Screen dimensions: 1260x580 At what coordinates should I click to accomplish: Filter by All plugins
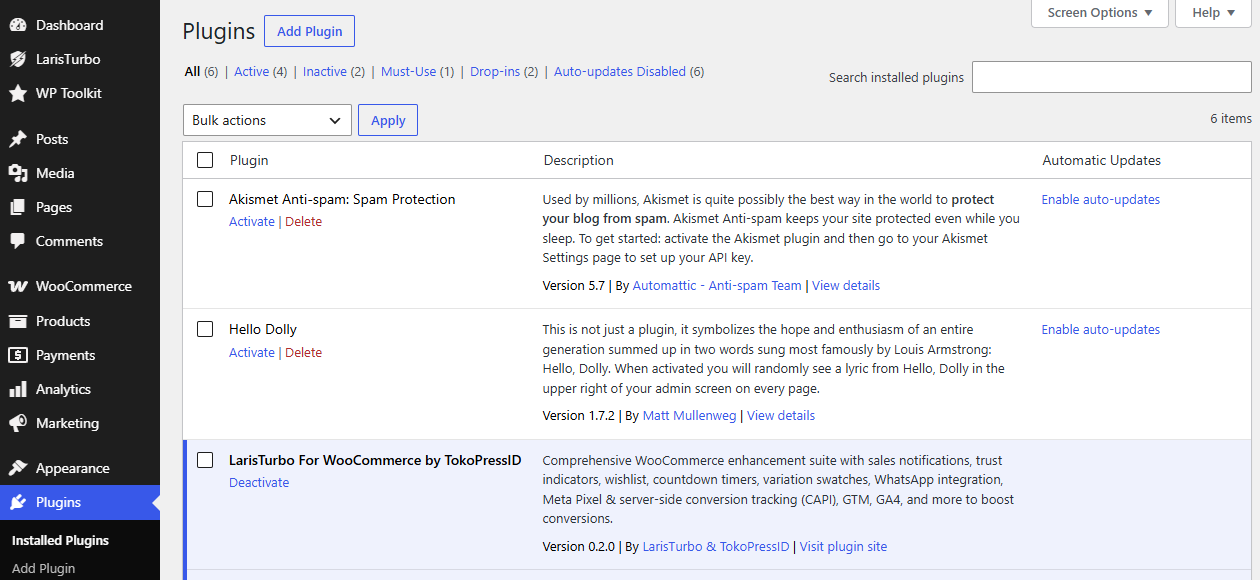pyautogui.click(x=192, y=71)
